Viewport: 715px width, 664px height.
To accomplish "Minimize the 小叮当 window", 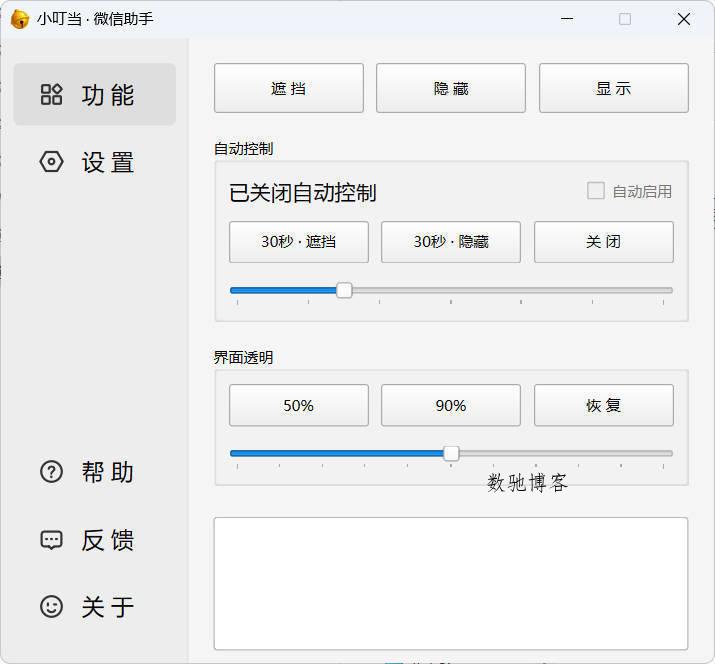I will pos(567,19).
